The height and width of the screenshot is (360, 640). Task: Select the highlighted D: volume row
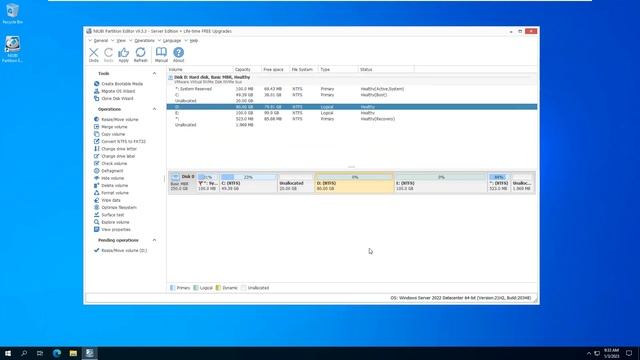tap(352, 107)
